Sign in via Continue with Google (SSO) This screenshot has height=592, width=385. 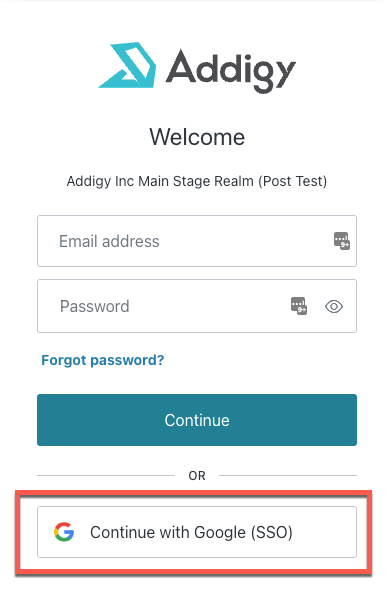[x=197, y=532]
